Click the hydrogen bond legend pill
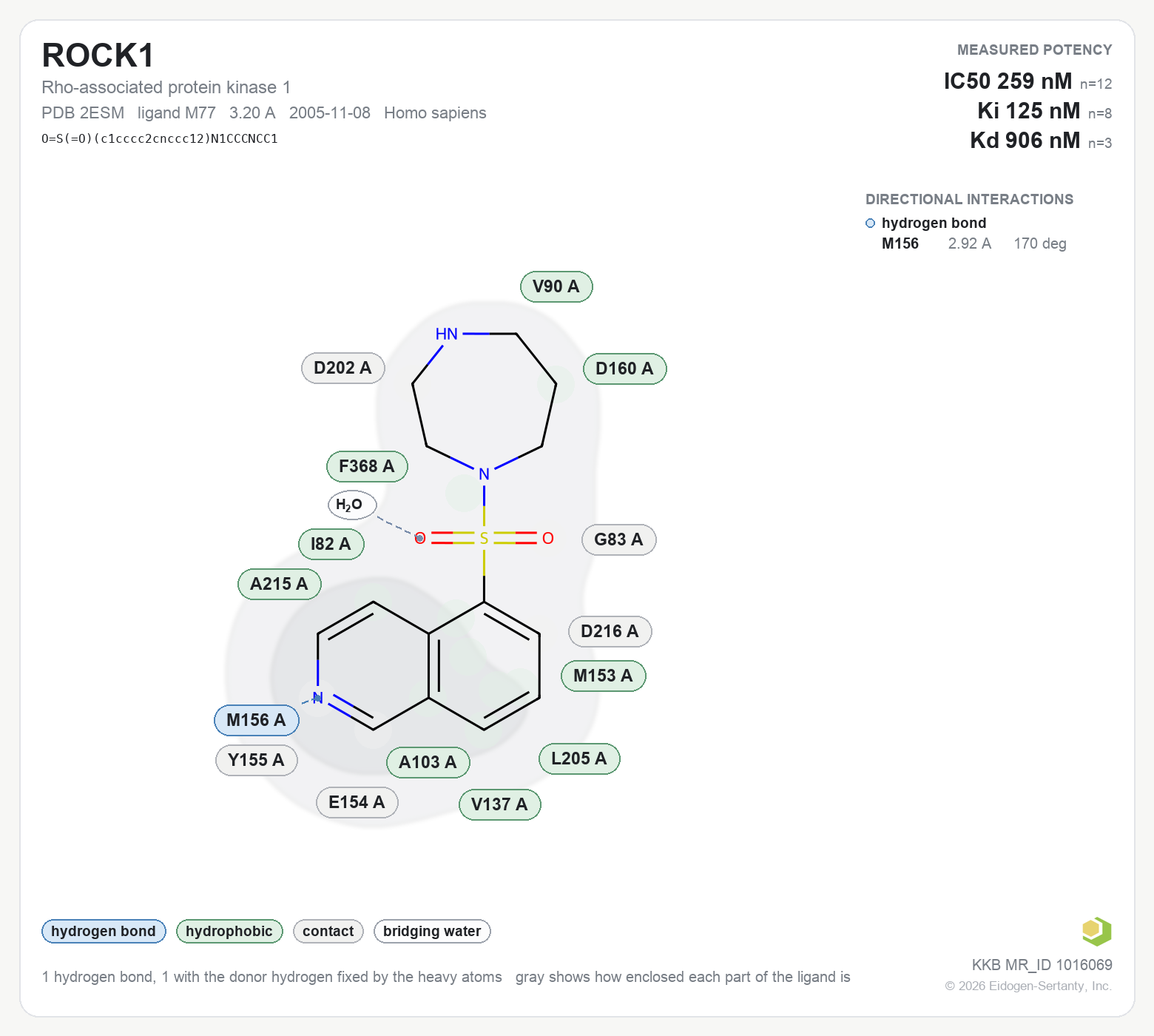1154x1036 pixels. click(x=104, y=931)
